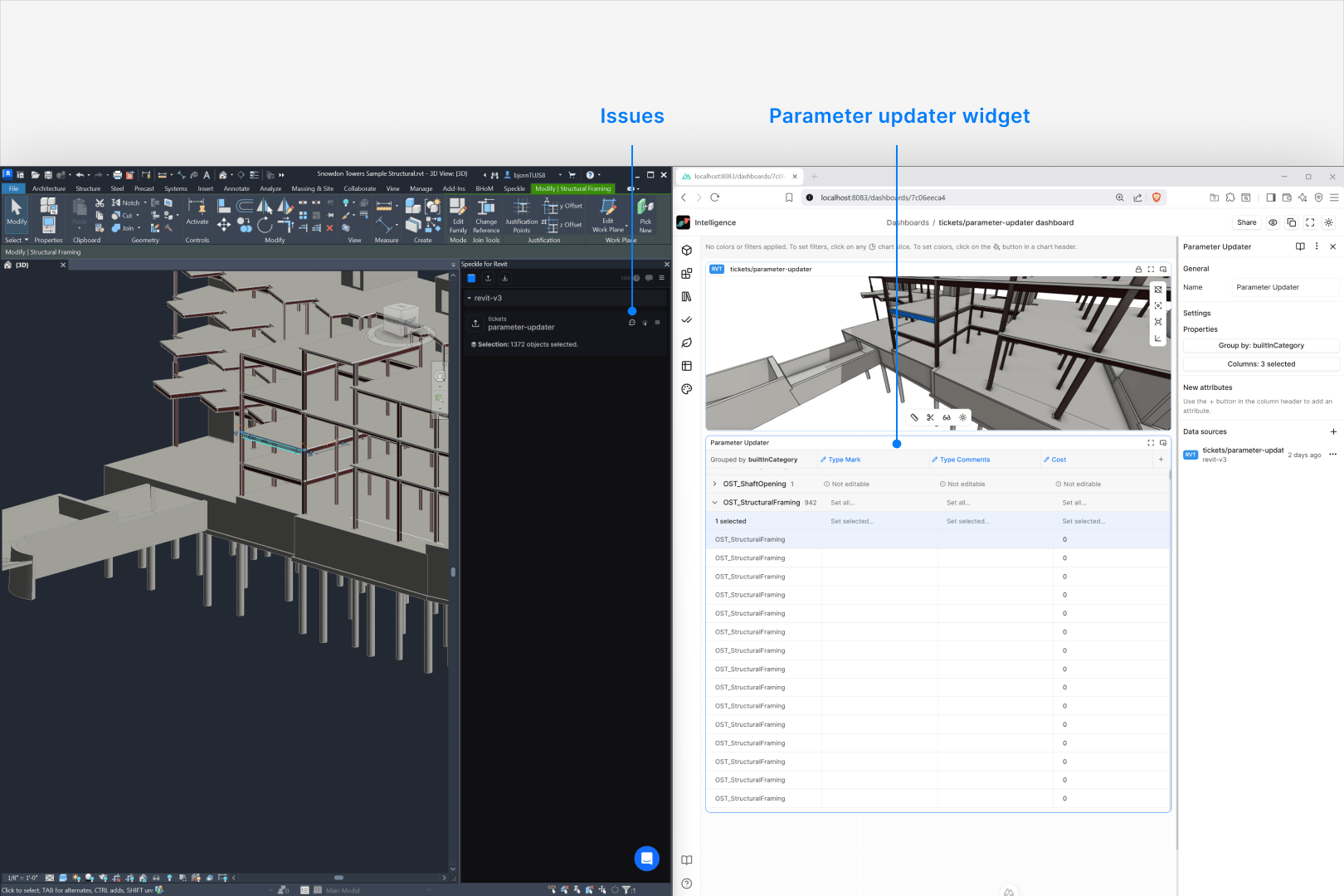Bookmark the current browser page

[789, 197]
